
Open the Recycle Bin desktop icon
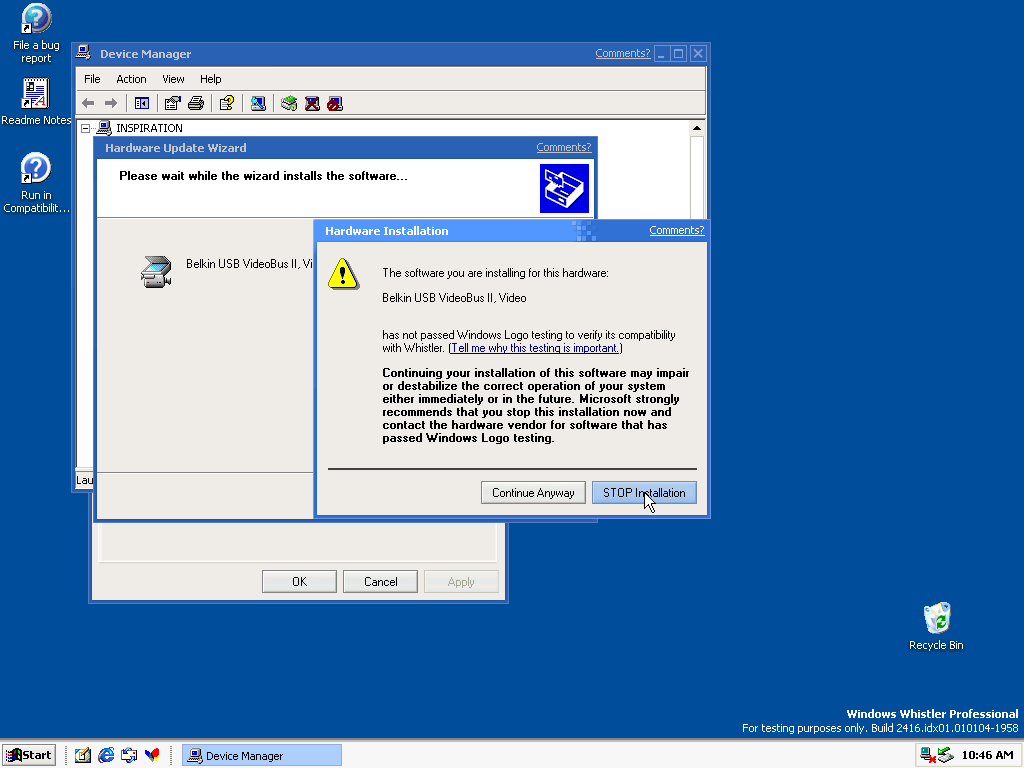[937, 620]
